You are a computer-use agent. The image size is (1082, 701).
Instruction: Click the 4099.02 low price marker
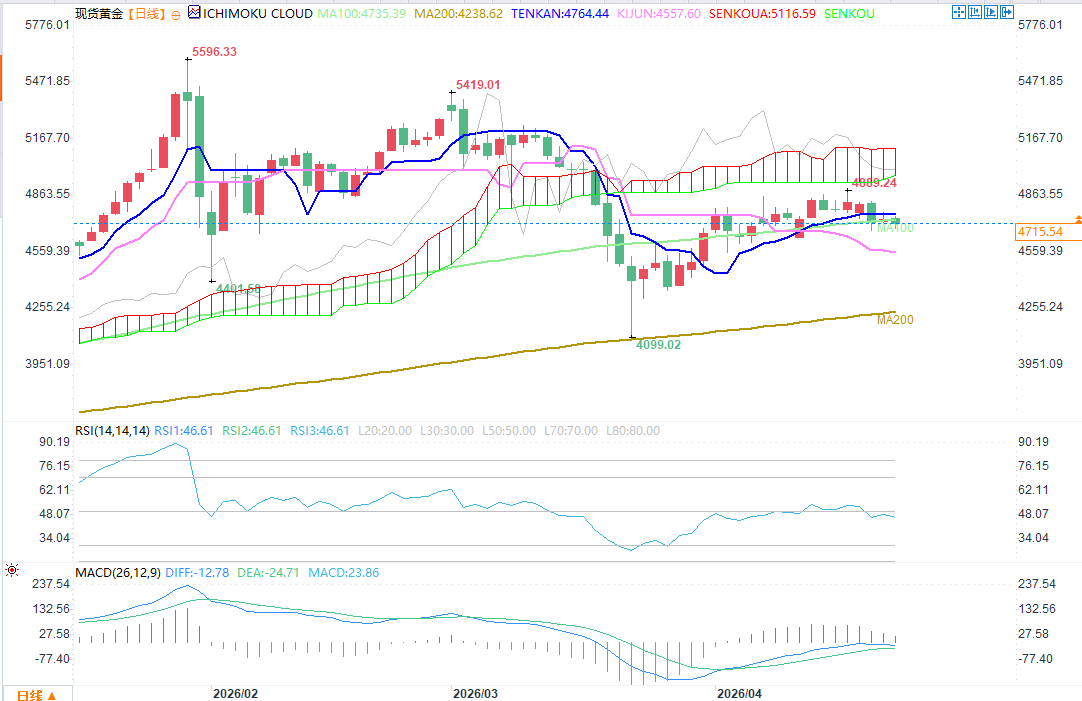click(658, 344)
